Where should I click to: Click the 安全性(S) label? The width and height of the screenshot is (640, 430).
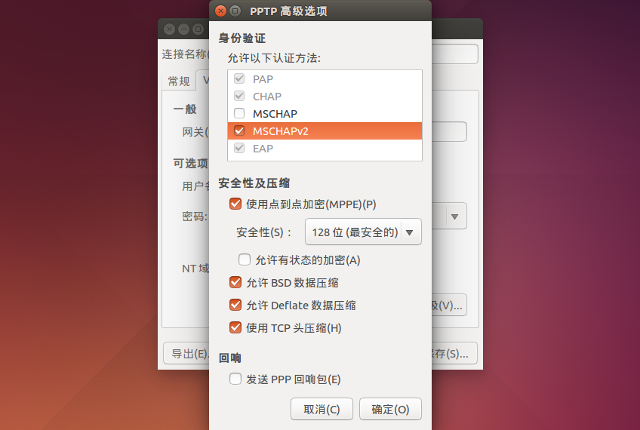[264, 233]
